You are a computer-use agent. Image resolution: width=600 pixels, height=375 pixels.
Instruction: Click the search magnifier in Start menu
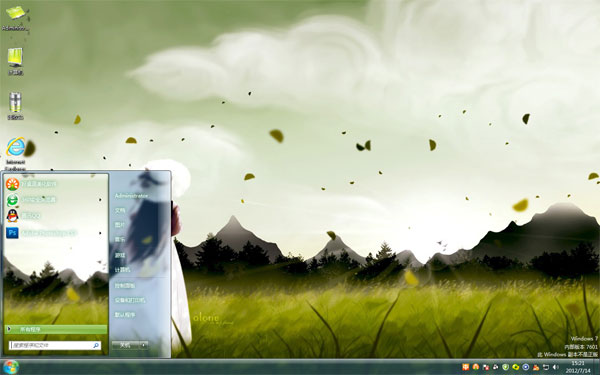coord(96,345)
